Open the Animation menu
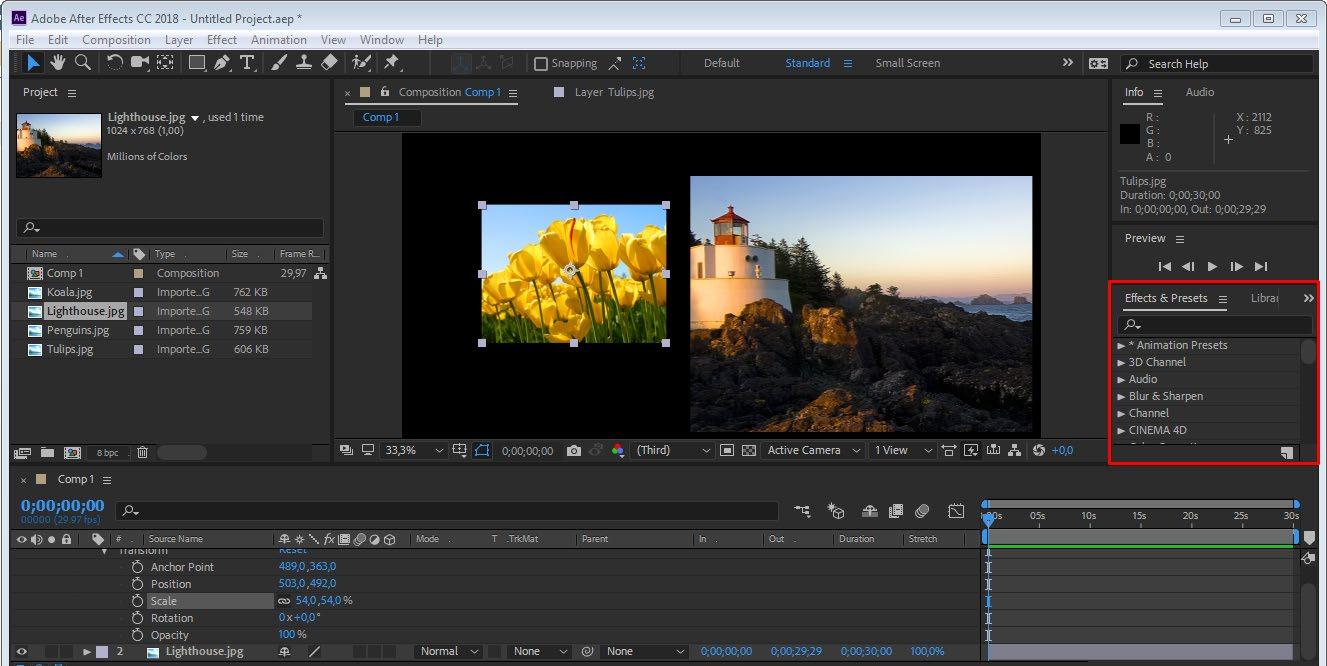Screen dimensions: 1327x666 pos(279,40)
